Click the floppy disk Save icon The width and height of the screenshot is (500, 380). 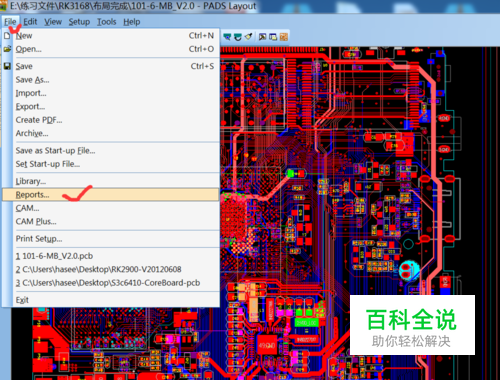[x=7, y=66]
